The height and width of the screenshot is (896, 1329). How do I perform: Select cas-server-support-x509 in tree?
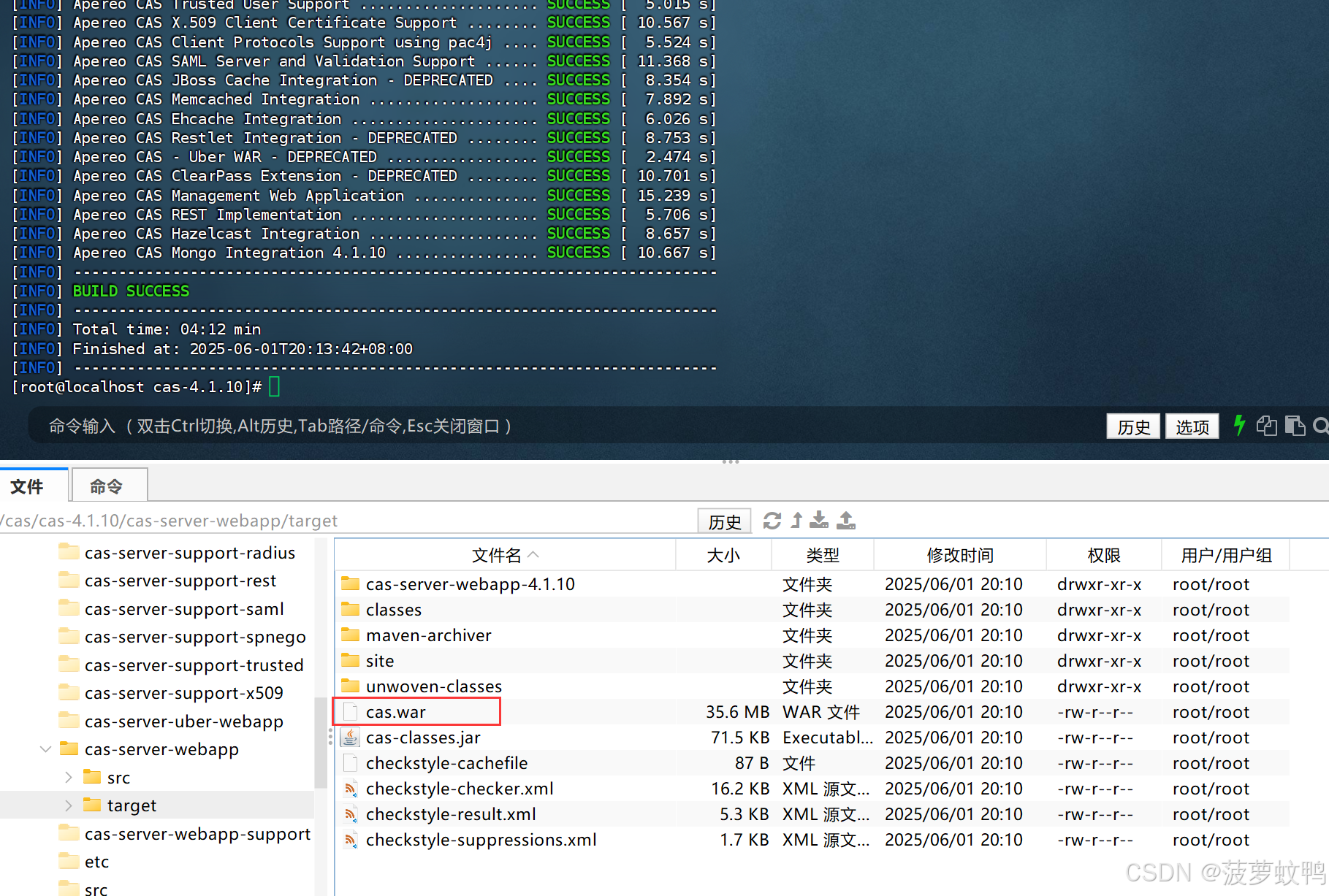(x=184, y=692)
